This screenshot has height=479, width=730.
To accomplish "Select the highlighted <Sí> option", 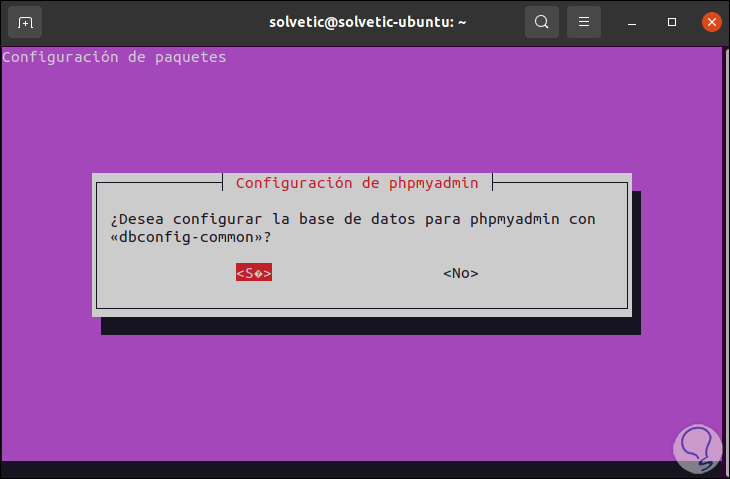I will click(254, 273).
